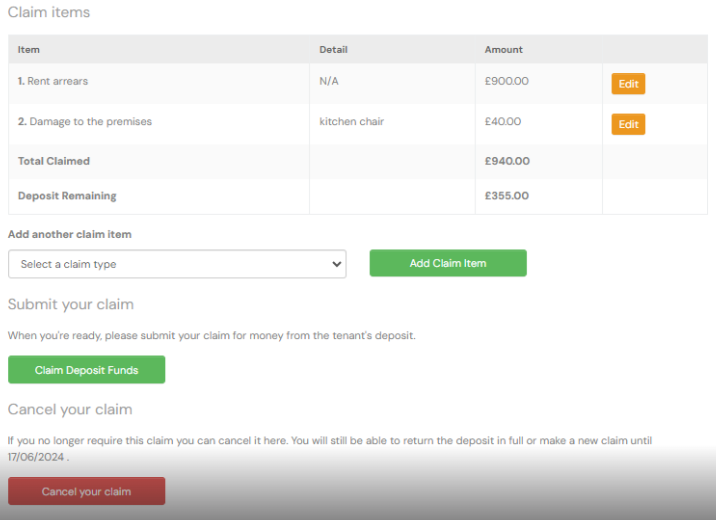The width and height of the screenshot is (716, 520).
Task: Click the Item column header
Action: tap(29, 50)
